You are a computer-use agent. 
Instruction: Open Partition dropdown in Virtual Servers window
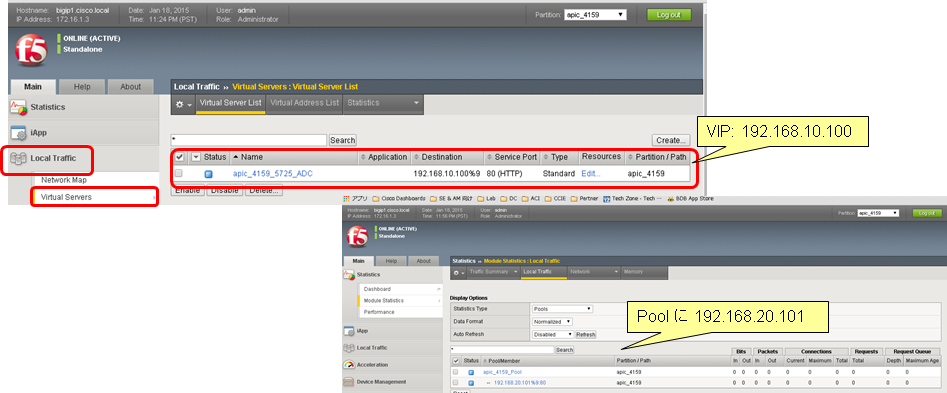595,15
